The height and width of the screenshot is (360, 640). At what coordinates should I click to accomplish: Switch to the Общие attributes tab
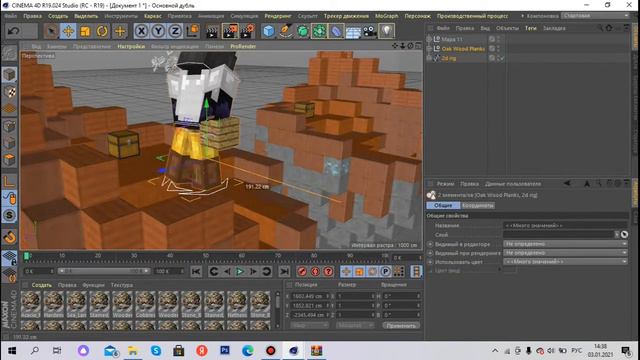pyautogui.click(x=443, y=205)
